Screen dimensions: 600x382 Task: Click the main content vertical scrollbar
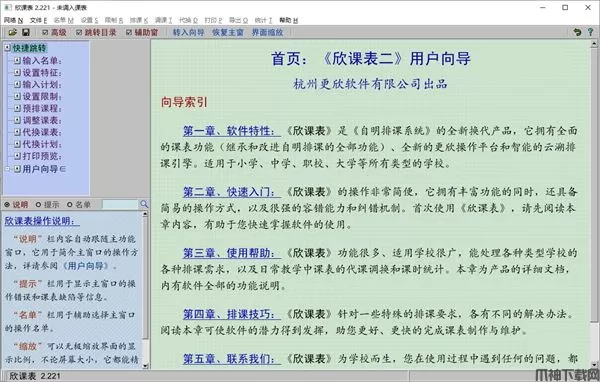point(595,203)
